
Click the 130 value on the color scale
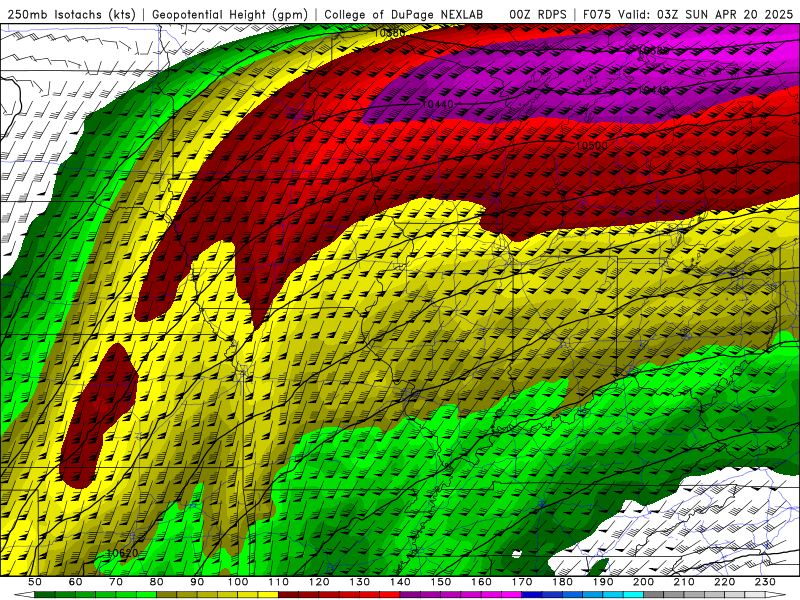click(360, 582)
